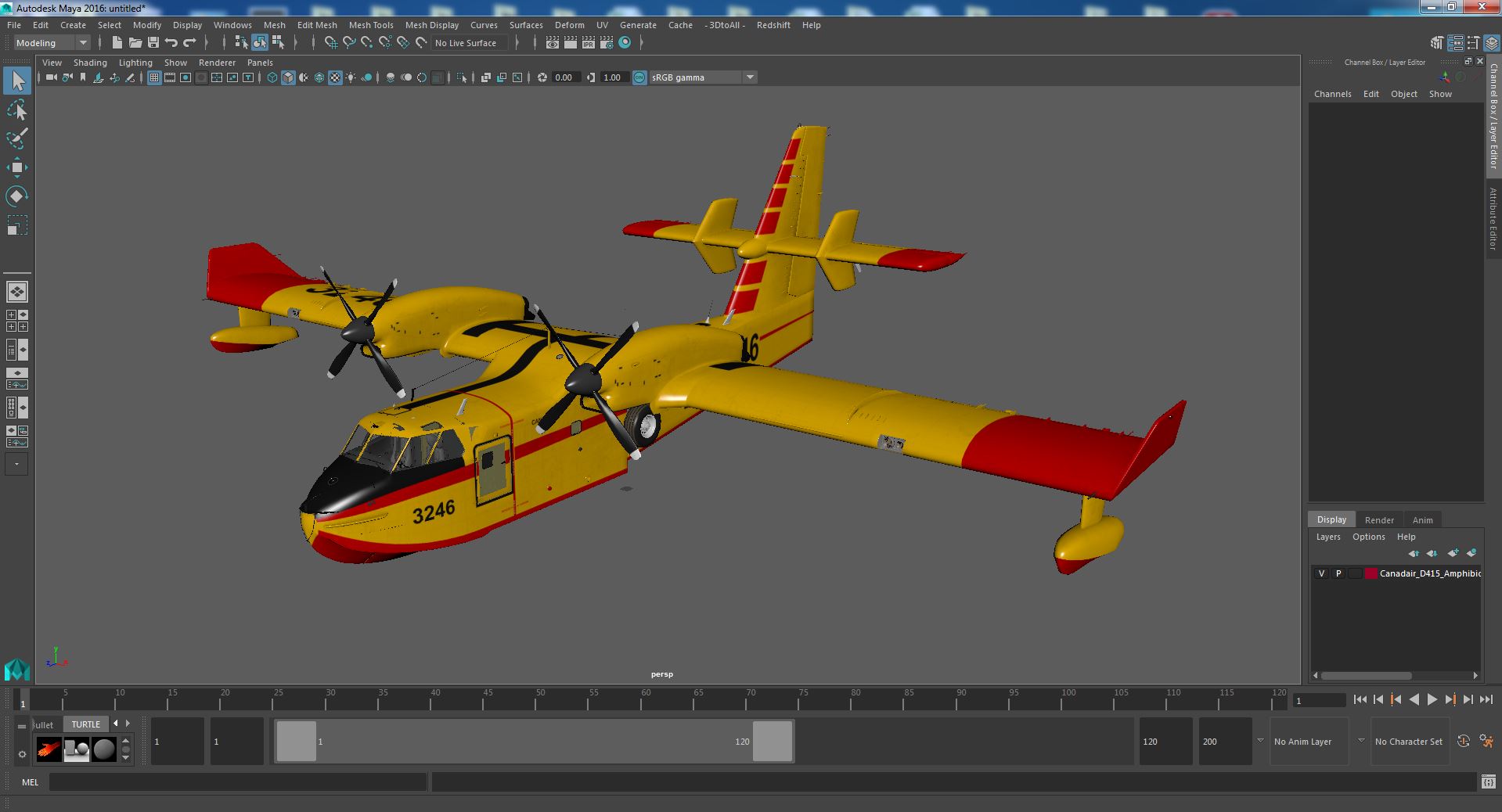Create a new scene file

pos(117,43)
